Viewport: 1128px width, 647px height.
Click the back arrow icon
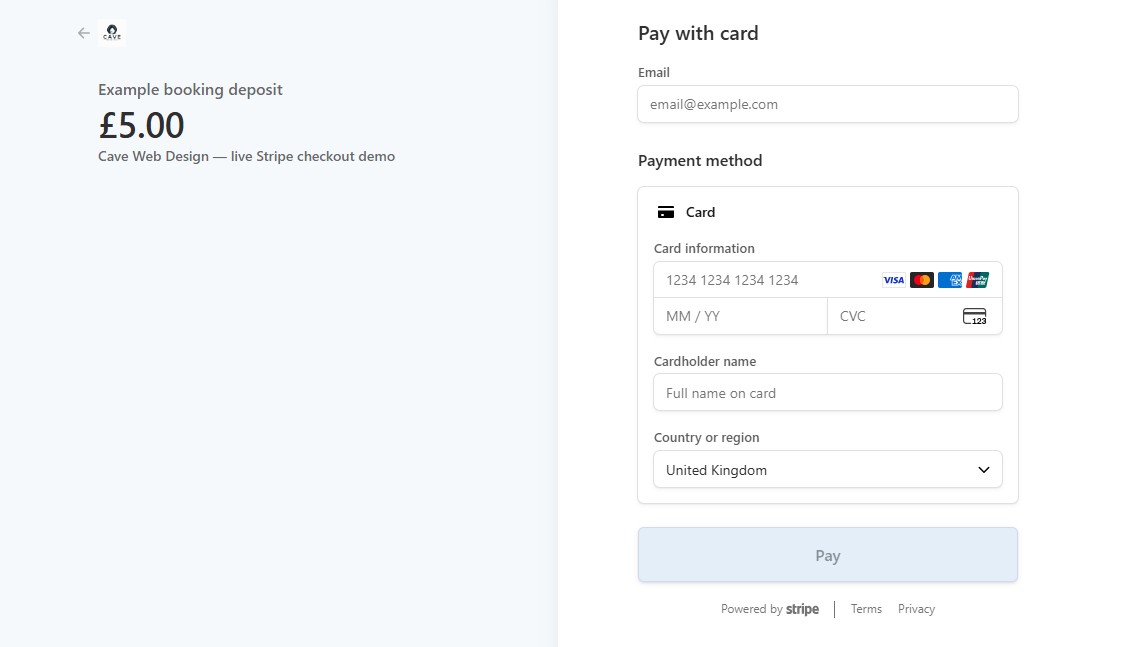coord(83,33)
